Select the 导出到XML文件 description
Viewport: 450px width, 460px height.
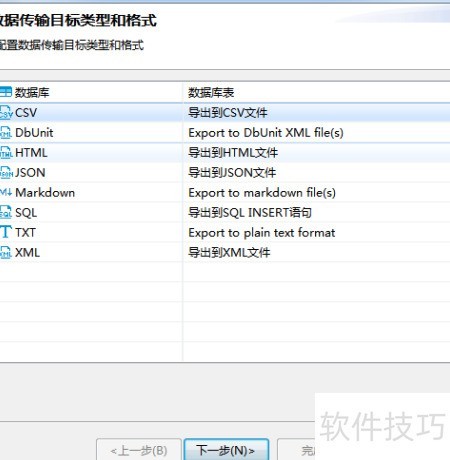[x=229, y=252]
